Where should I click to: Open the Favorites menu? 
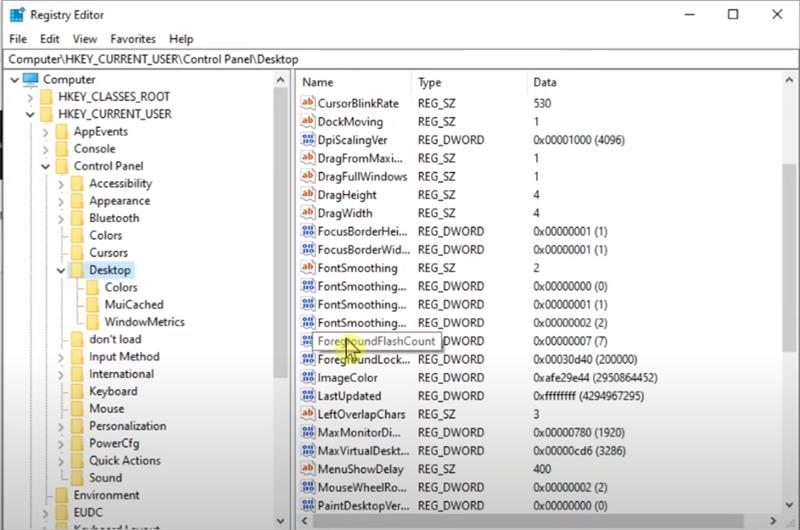click(133, 39)
